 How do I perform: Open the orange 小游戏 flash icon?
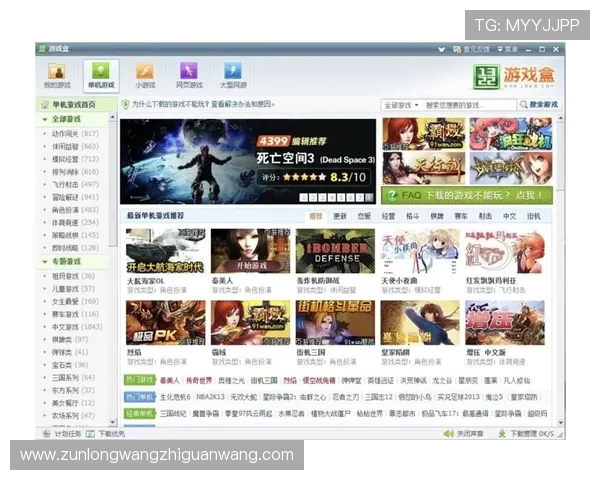(x=145, y=71)
